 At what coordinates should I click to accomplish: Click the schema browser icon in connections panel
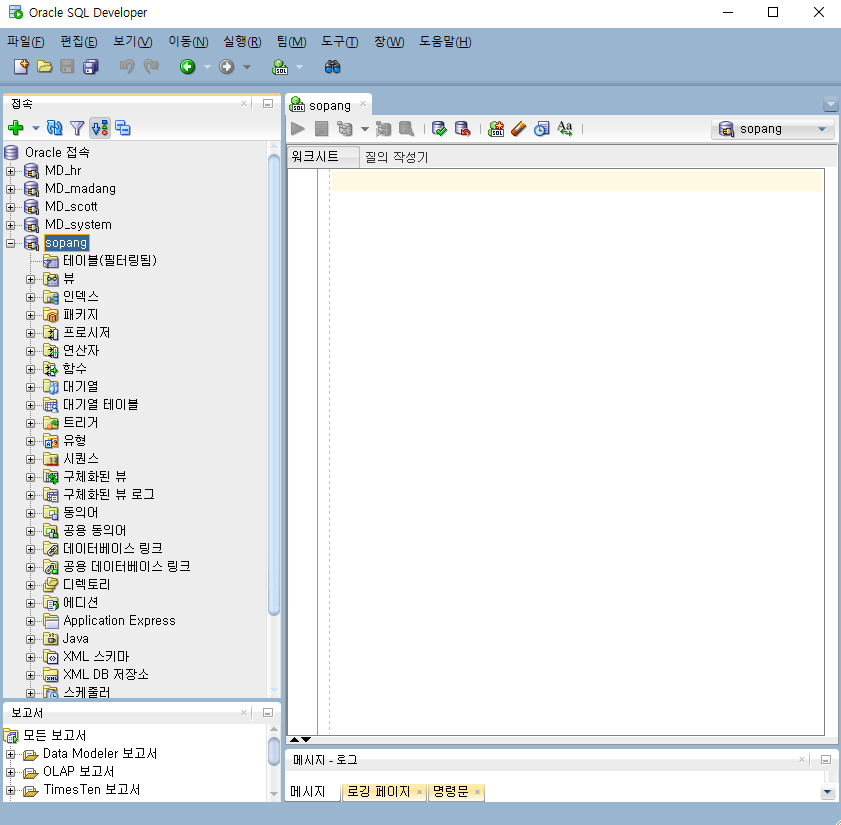123,128
